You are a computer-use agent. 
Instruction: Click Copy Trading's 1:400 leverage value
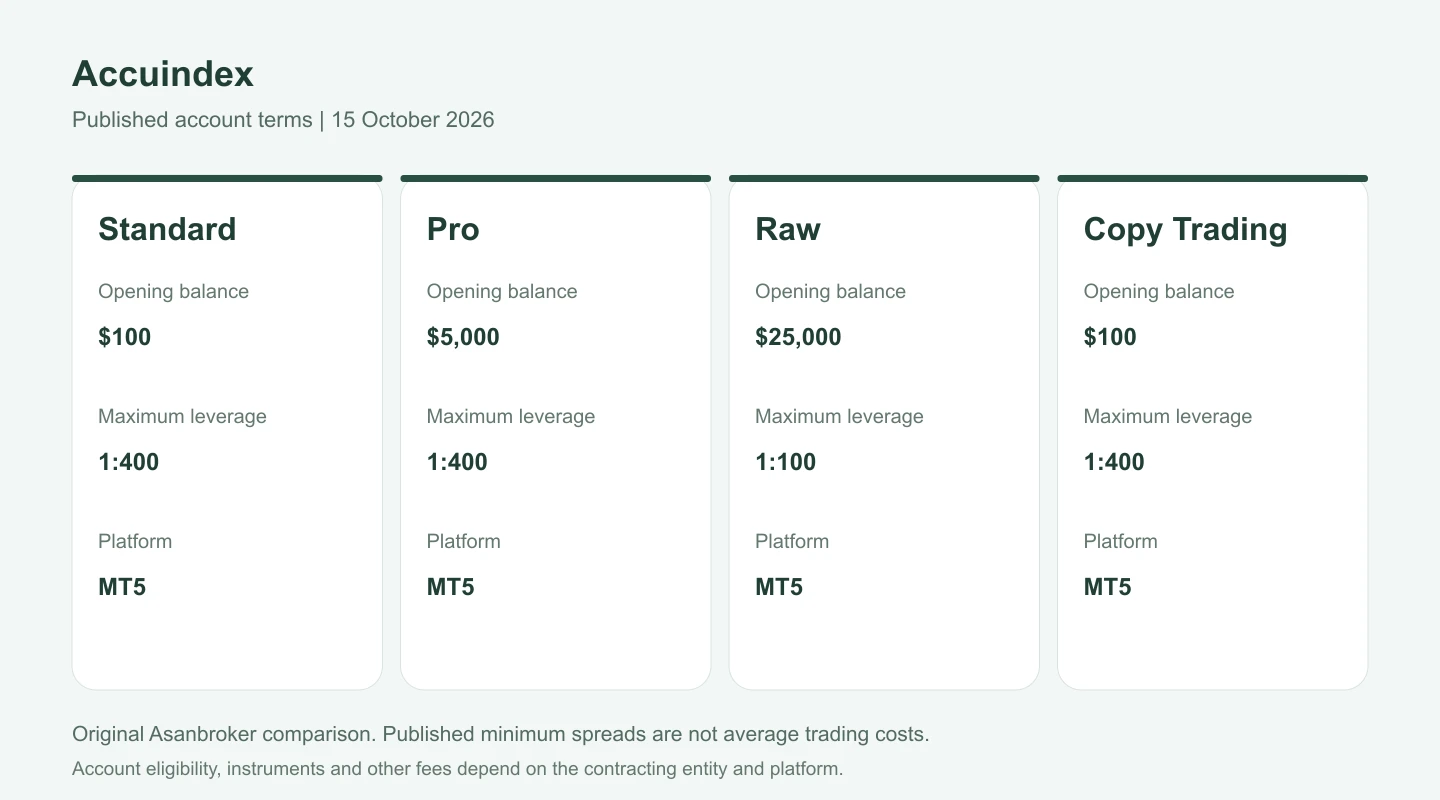click(1114, 462)
